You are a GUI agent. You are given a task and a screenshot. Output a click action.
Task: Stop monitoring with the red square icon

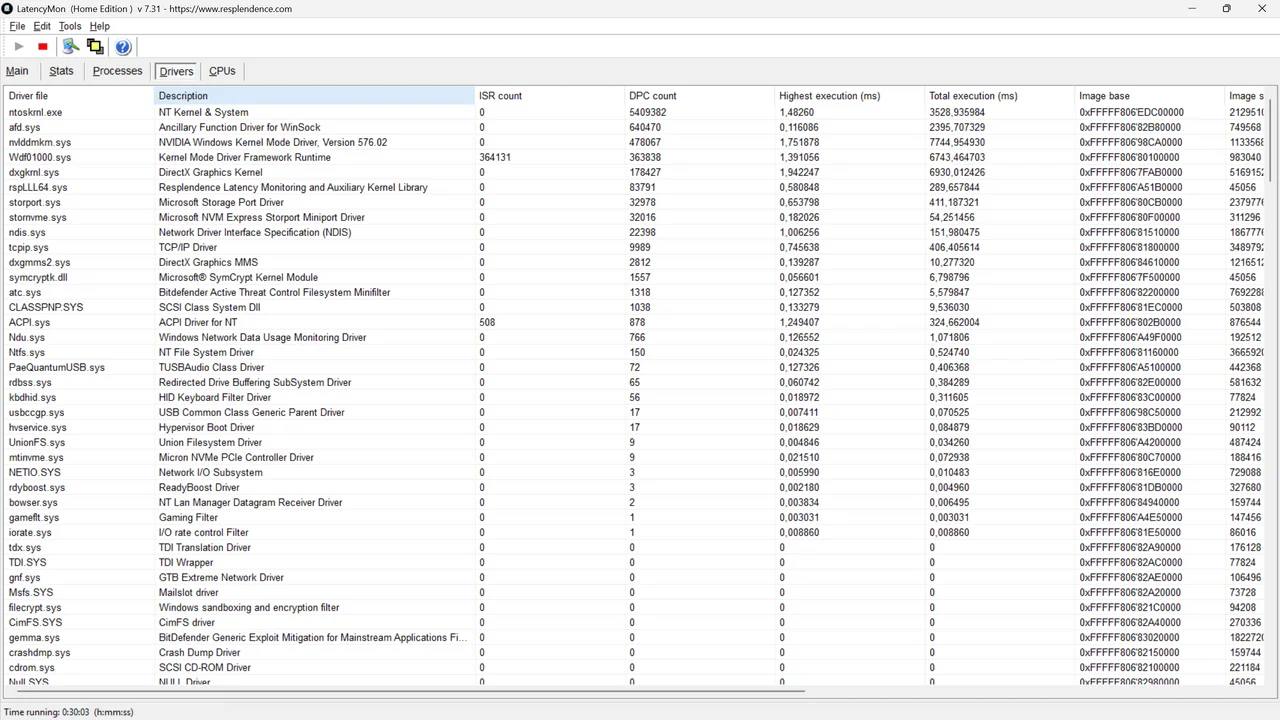click(x=43, y=47)
